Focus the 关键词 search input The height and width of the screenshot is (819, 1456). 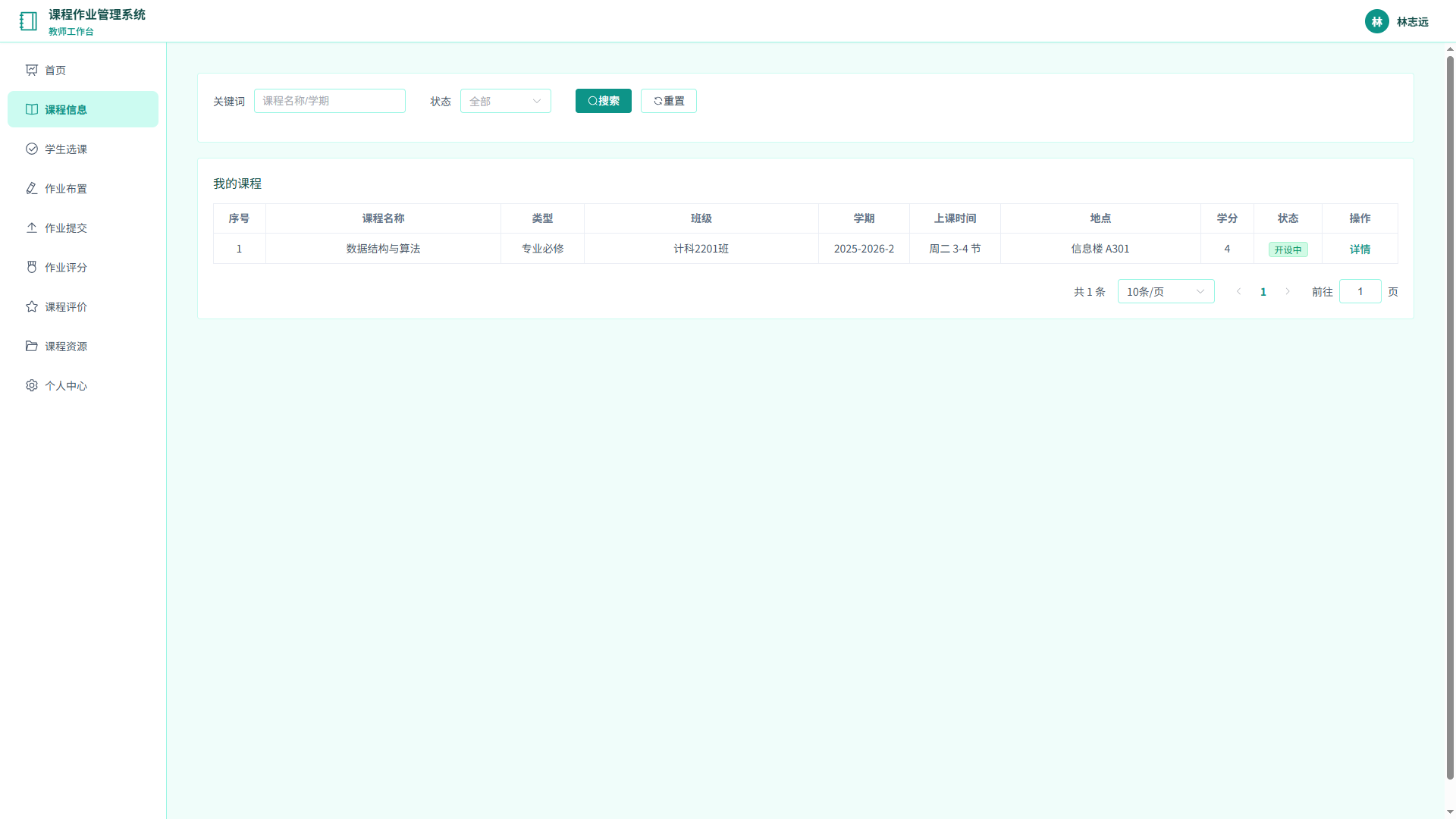[x=330, y=101]
